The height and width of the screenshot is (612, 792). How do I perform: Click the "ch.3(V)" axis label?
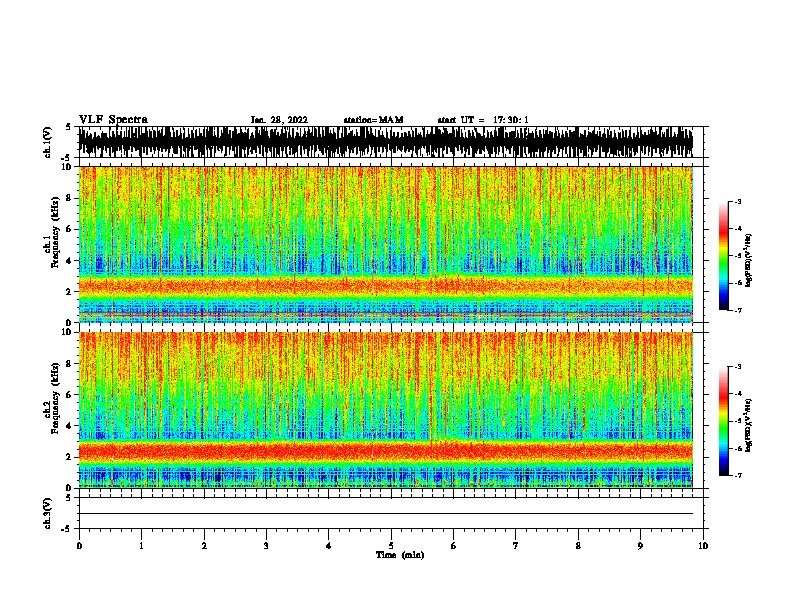(47, 513)
